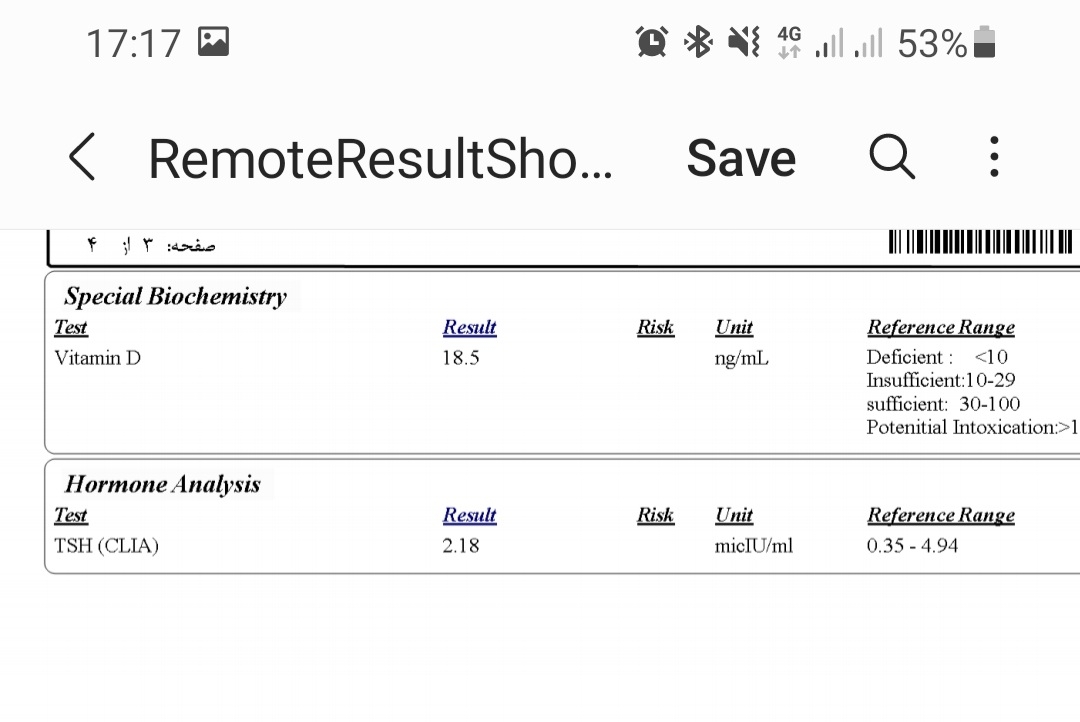Click Reference Range header in Hormone Analysis

940,515
